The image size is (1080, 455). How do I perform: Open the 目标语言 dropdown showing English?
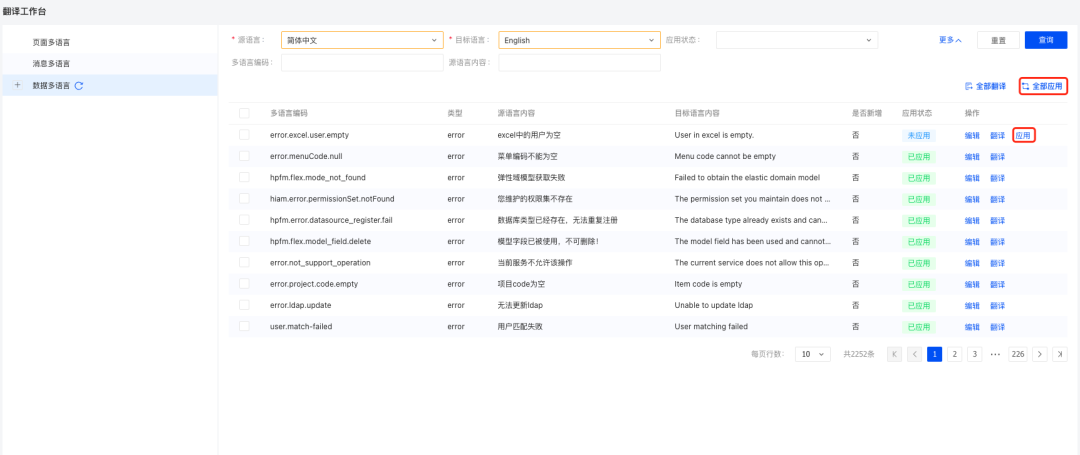579,40
